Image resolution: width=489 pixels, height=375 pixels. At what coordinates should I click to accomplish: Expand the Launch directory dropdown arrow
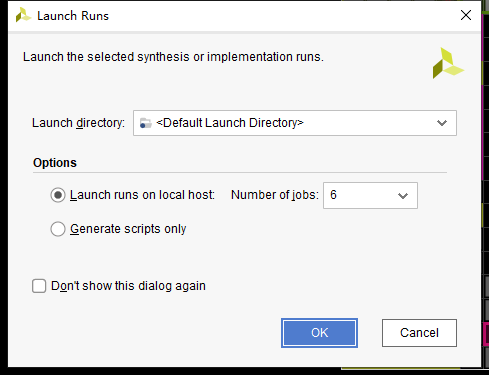[442, 123]
